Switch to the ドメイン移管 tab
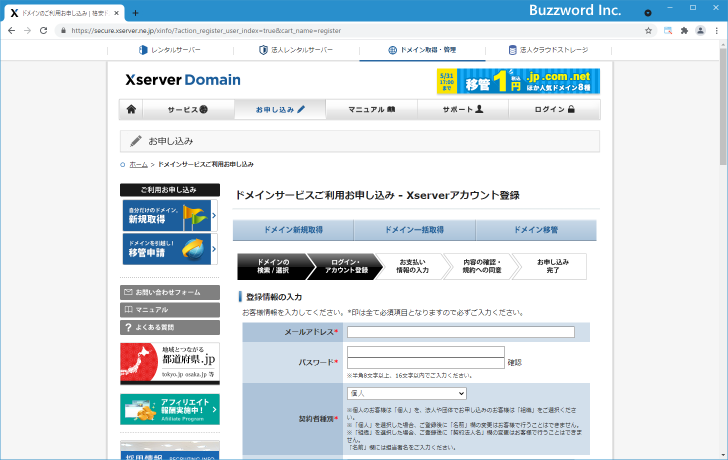 pos(536,230)
